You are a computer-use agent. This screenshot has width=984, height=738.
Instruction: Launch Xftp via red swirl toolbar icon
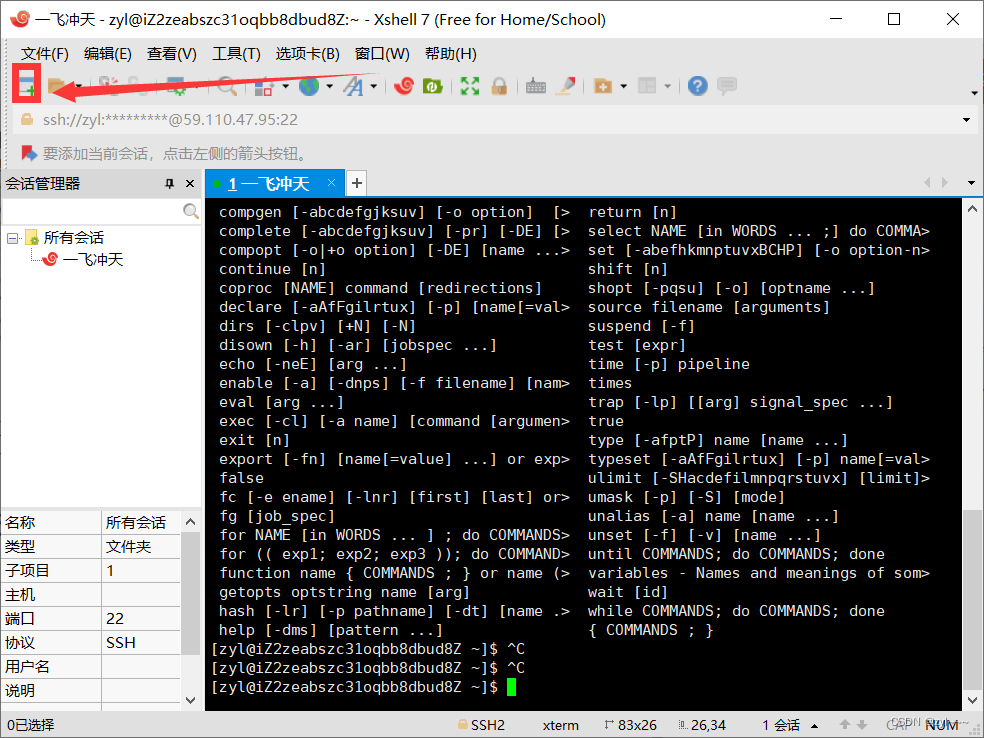(404, 86)
